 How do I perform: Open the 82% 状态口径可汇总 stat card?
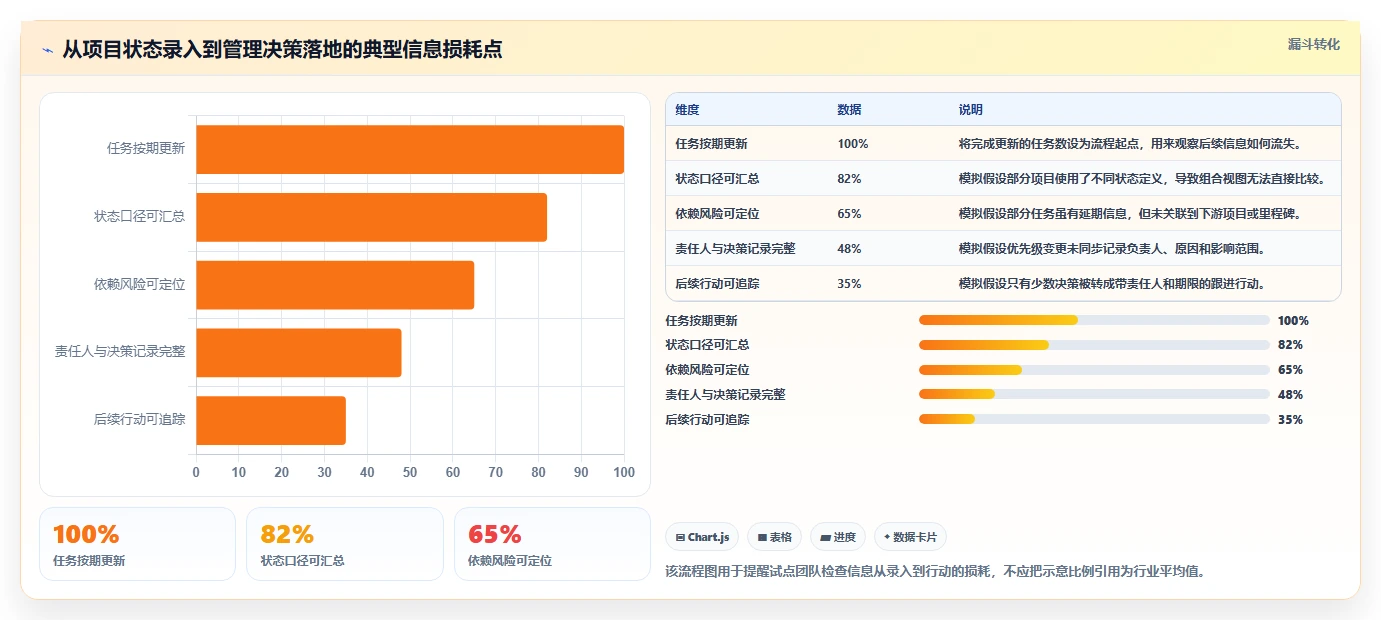345,544
